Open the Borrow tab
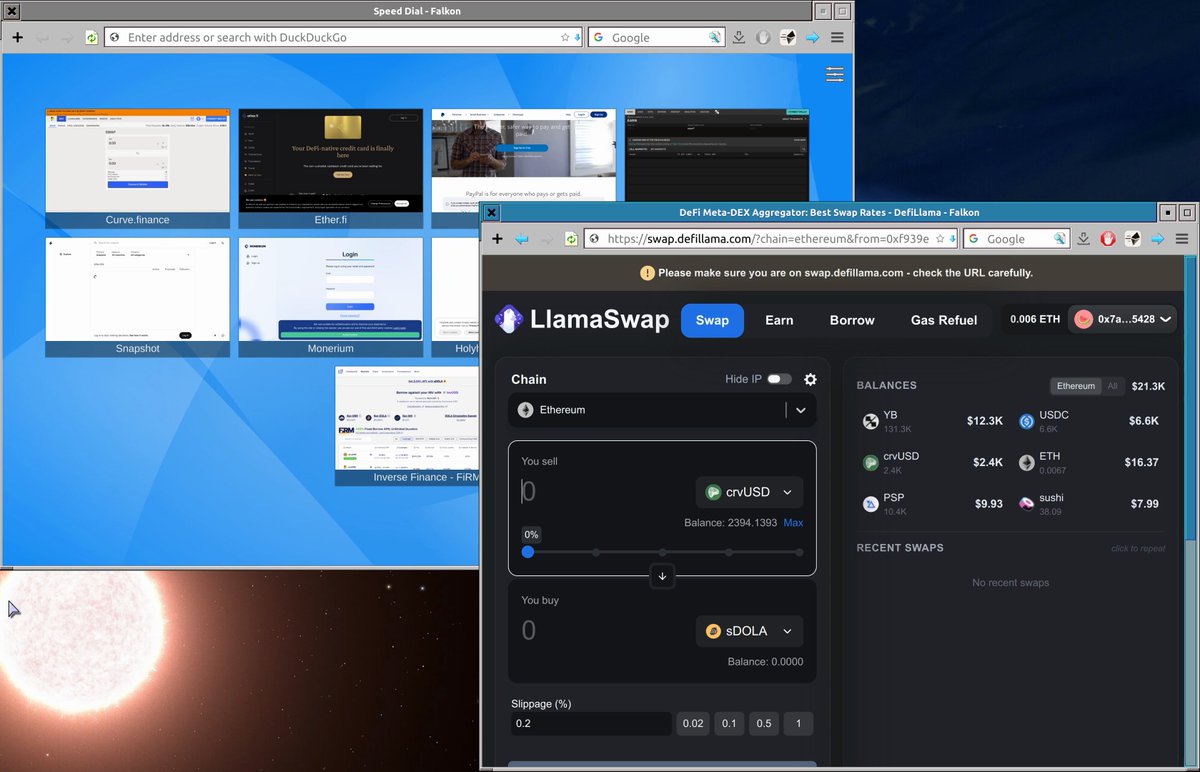Screen dimensions: 1200x772 852,320
